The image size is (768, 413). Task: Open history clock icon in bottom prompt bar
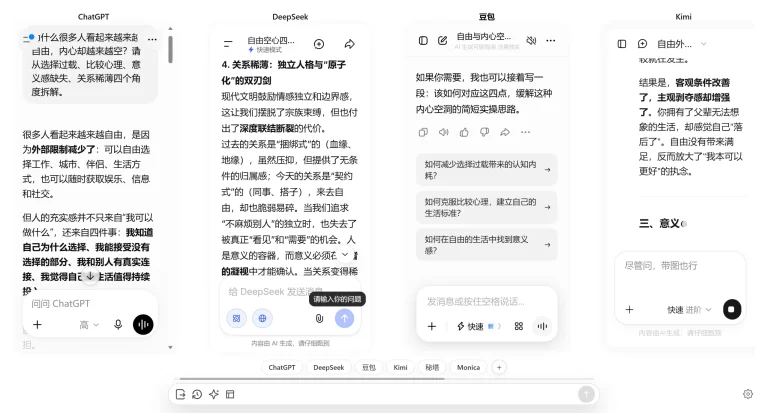click(197, 394)
